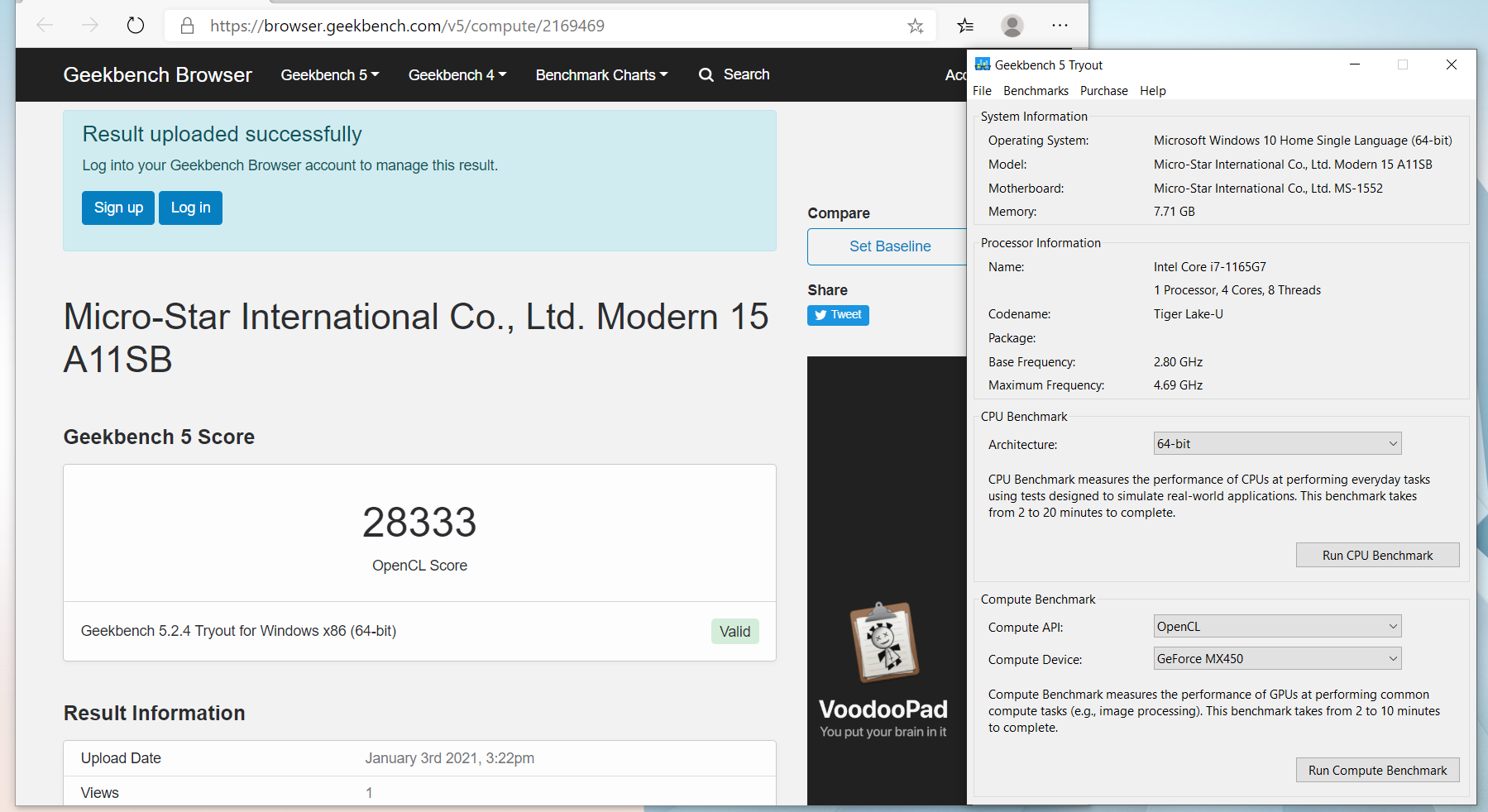Click the Geekbench 5 Tryout app icon
1488x812 pixels.
[983, 64]
